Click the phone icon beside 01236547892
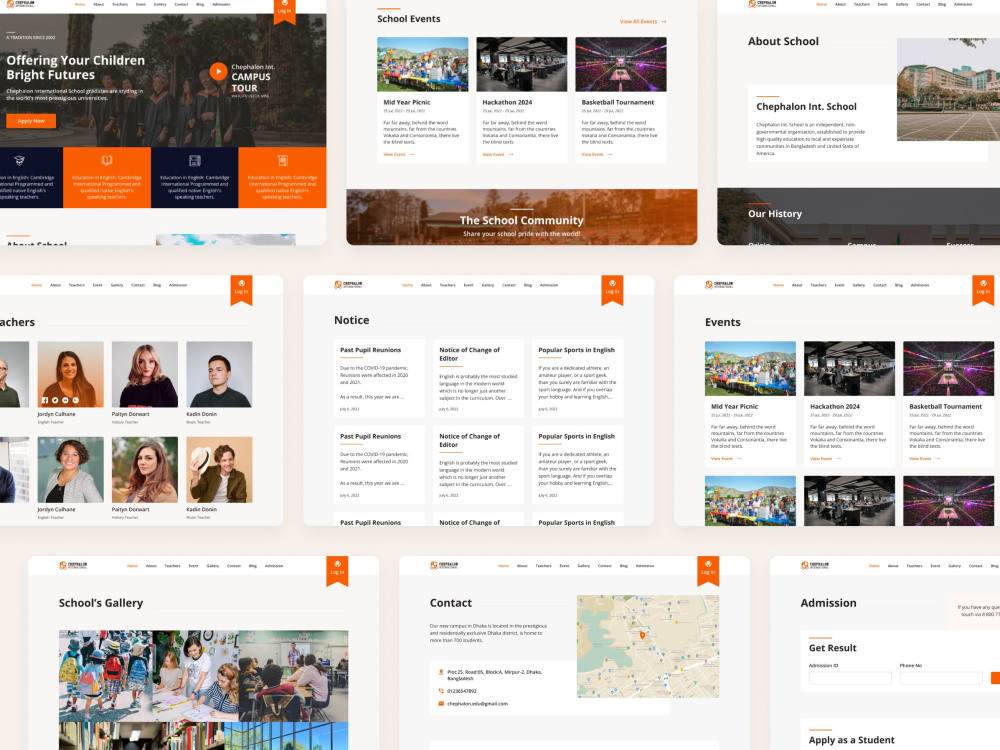Screen dimensions: 1000x750 (x=441, y=691)
